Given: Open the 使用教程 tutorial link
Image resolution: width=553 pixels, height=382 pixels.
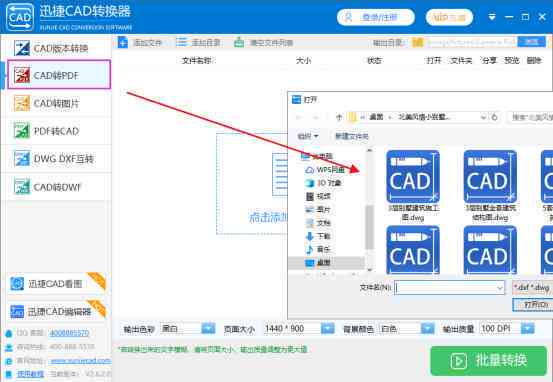Looking at the screenshot, I should pyautogui.click(x=30, y=374).
